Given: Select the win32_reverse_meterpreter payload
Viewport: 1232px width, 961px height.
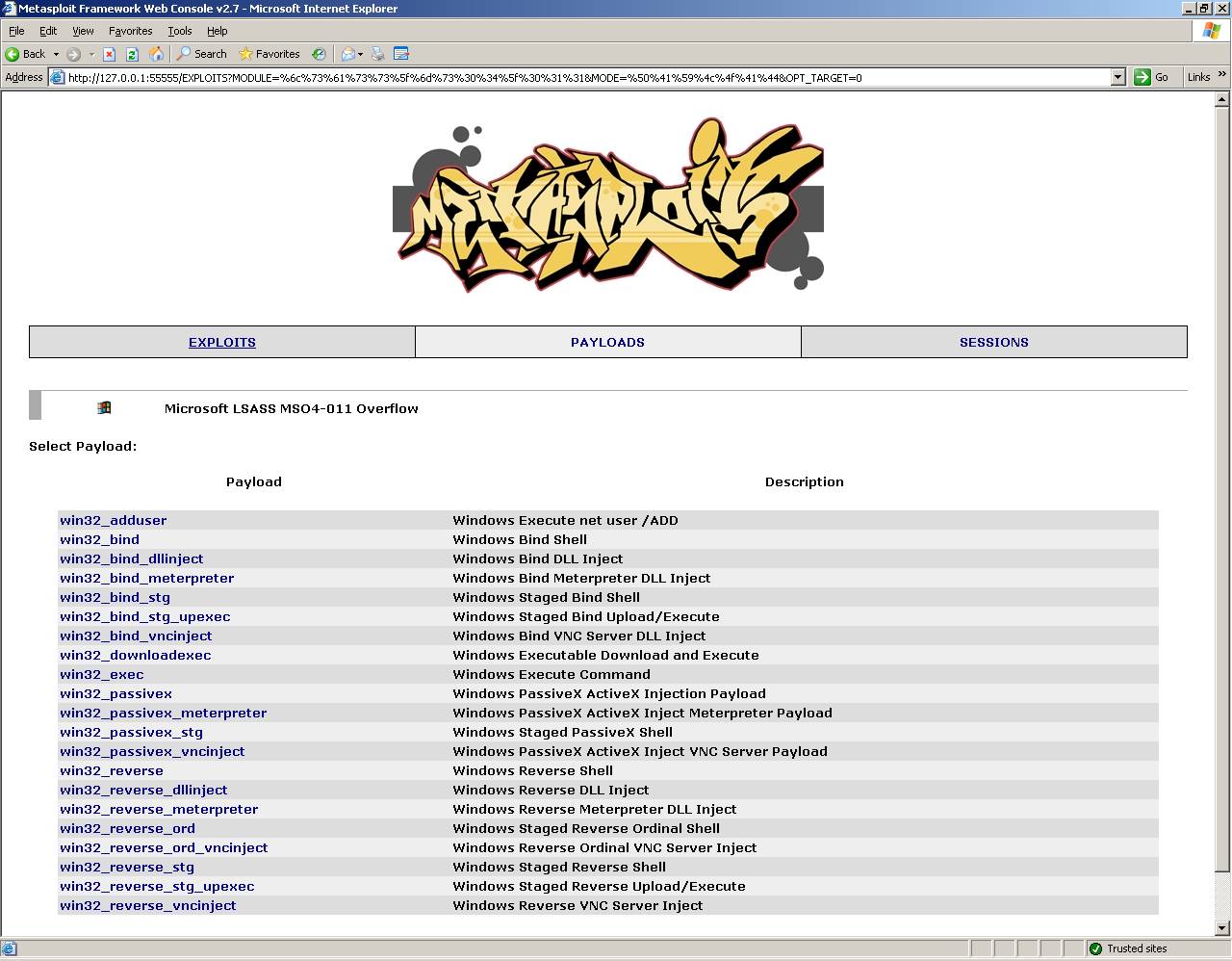Looking at the screenshot, I should pos(159,809).
